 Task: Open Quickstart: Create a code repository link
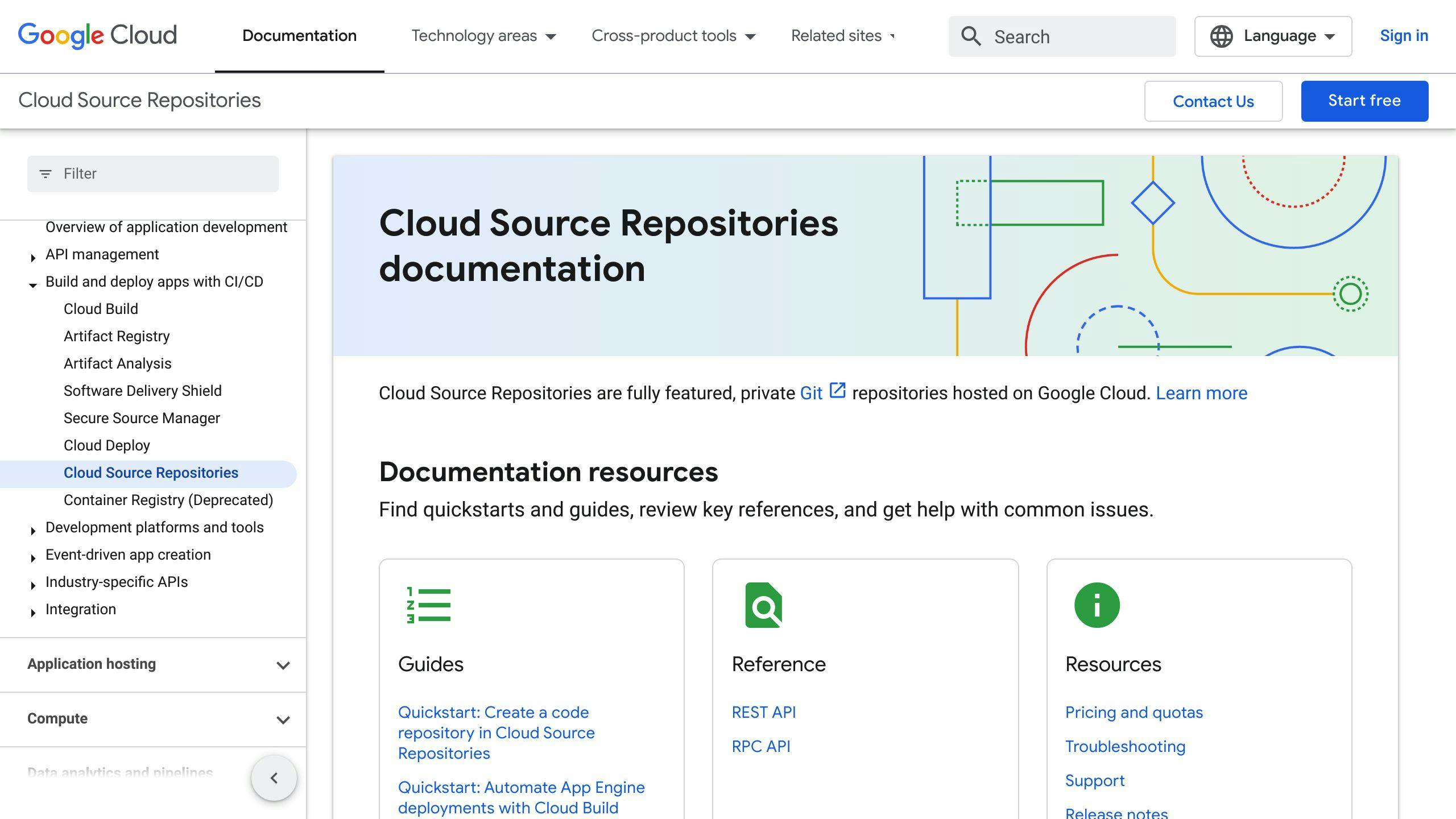pyautogui.click(x=497, y=733)
